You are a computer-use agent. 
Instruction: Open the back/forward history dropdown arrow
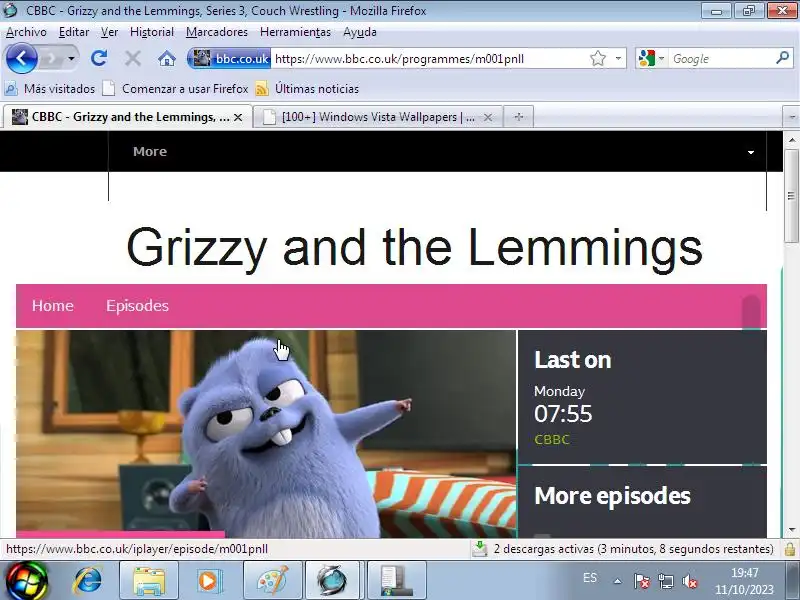71,59
